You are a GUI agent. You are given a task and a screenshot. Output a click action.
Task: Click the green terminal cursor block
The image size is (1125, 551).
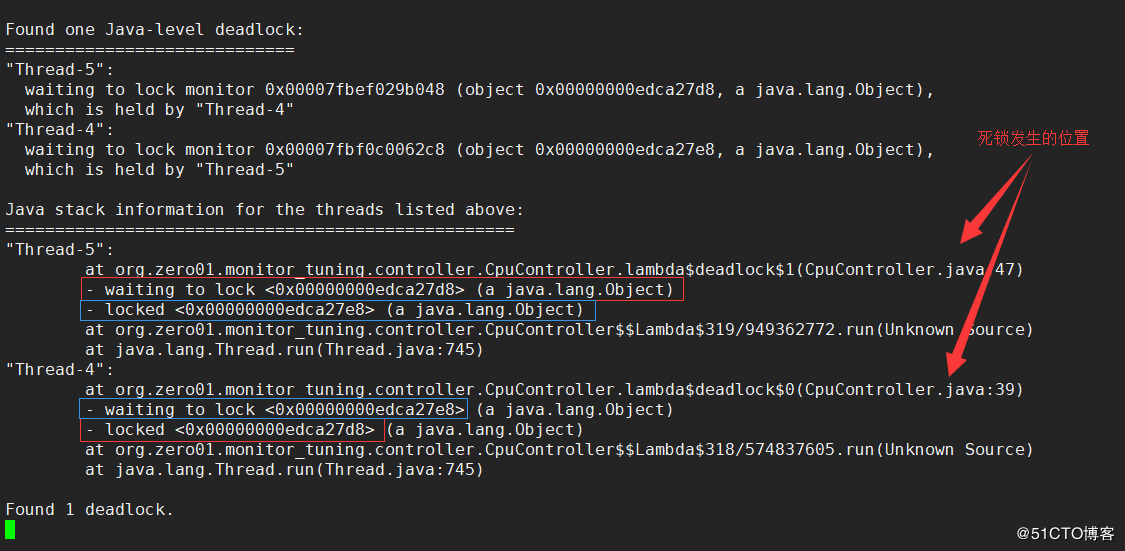(x=10, y=529)
